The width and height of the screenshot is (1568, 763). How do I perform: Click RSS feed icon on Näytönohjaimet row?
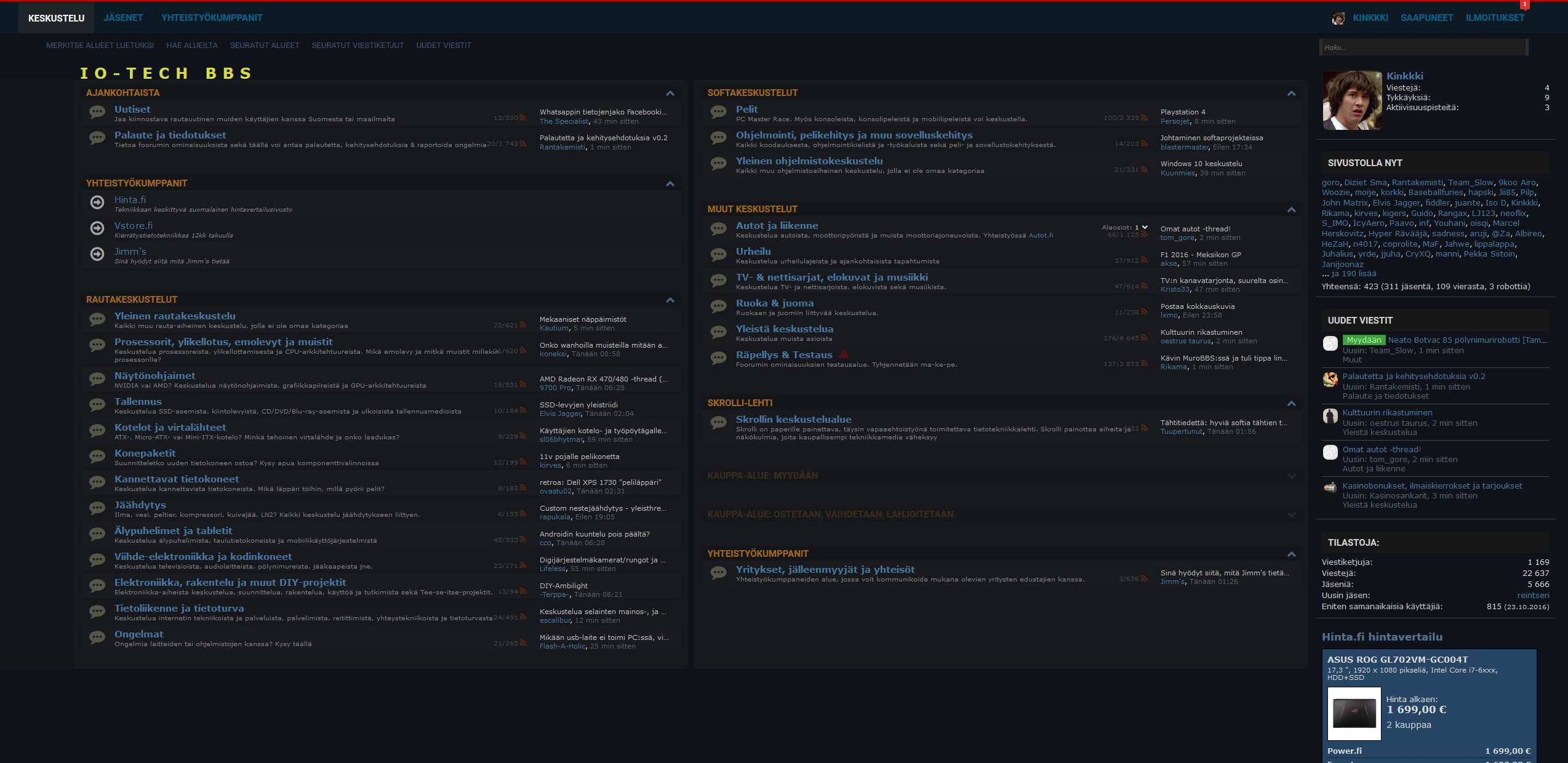pyautogui.click(x=522, y=385)
